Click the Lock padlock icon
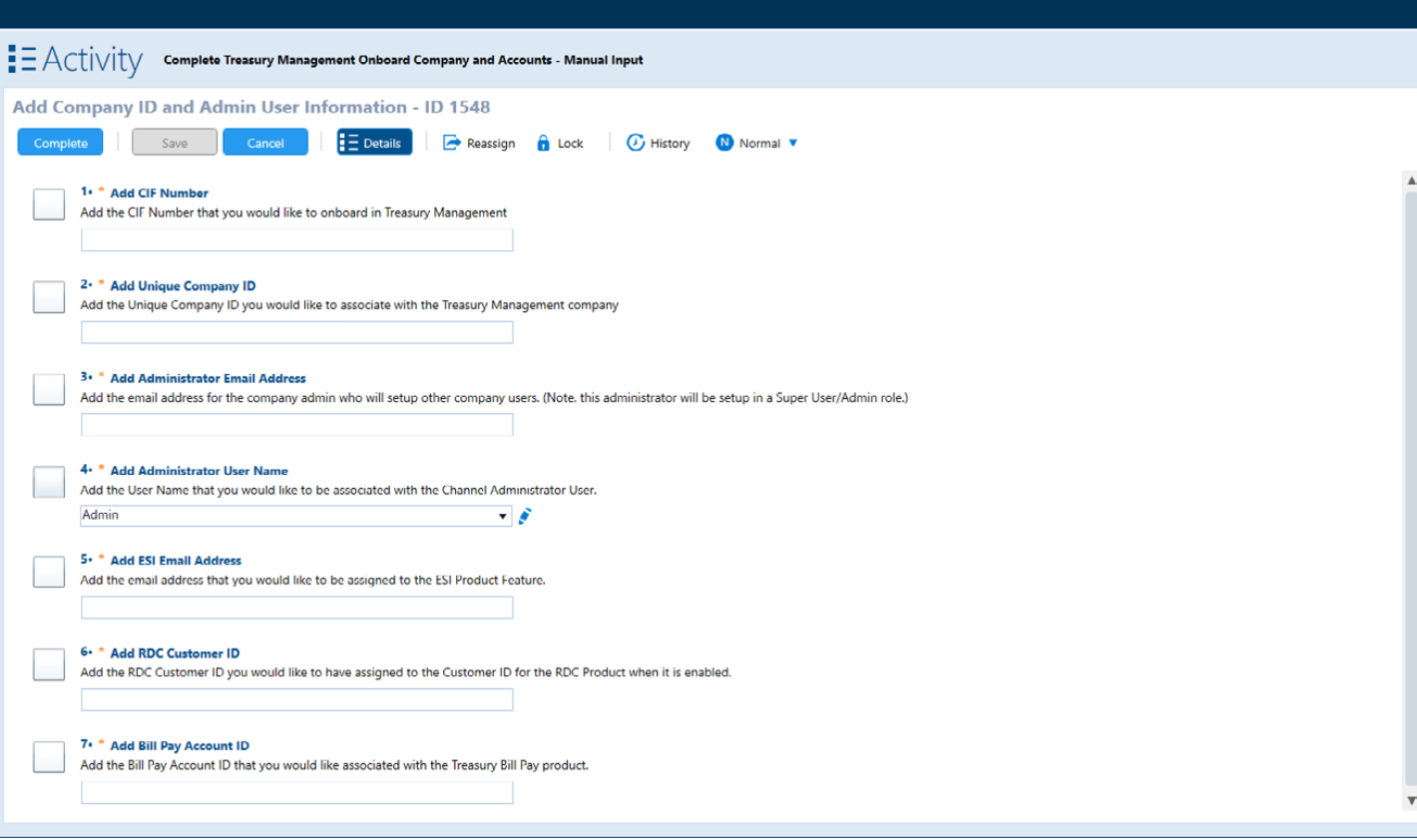The image size is (1417, 840). click(x=543, y=143)
